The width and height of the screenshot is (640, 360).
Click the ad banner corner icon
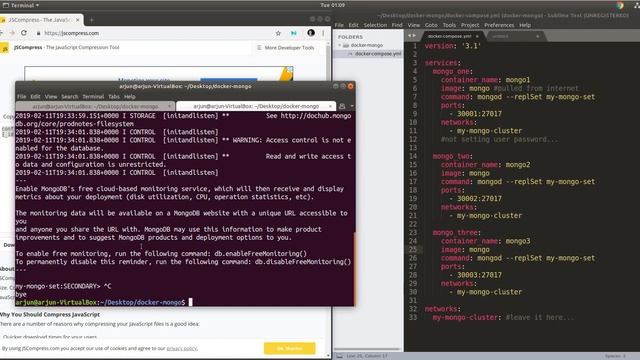(x=290, y=70)
